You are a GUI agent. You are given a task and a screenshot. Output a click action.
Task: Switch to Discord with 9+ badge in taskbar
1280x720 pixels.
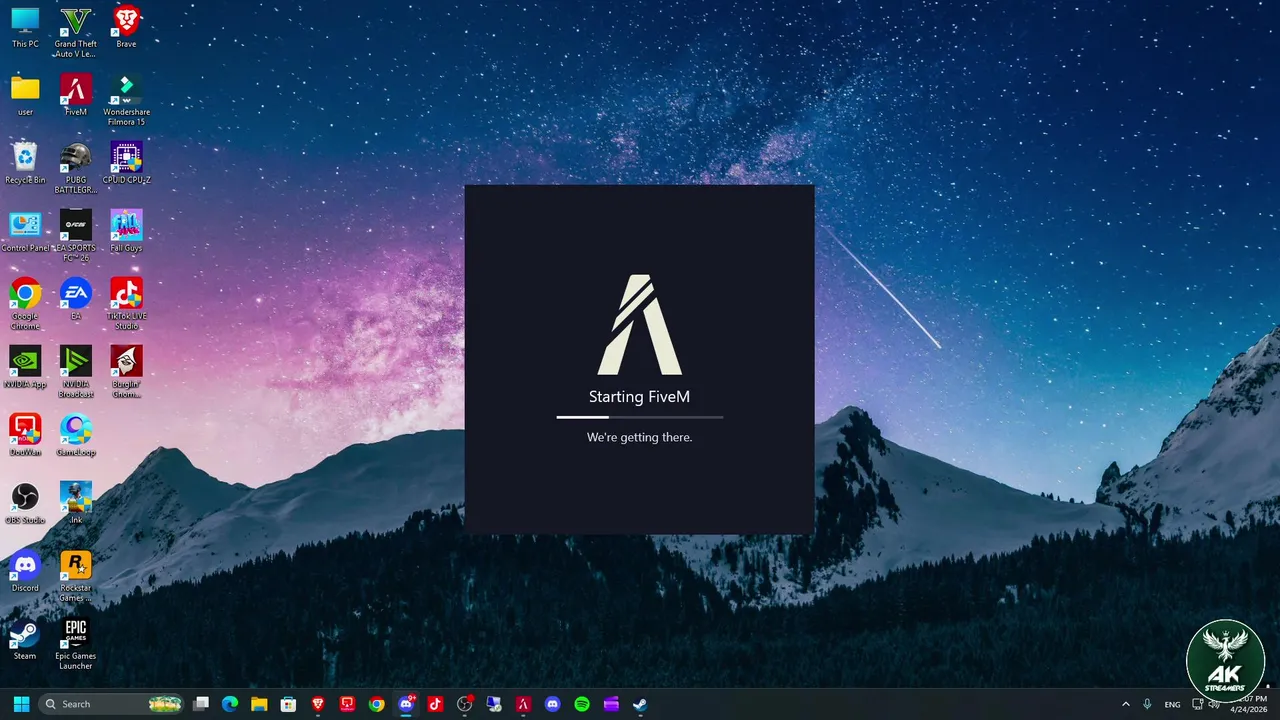click(406, 704)
